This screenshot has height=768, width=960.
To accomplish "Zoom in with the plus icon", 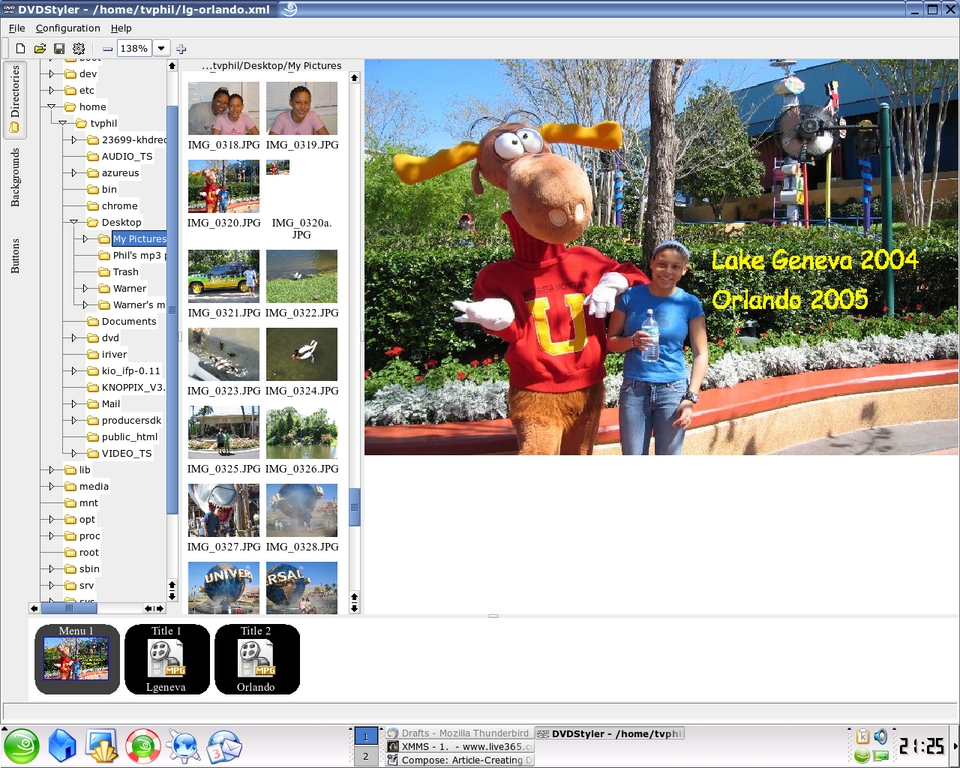I will click(x=181, y=48).
